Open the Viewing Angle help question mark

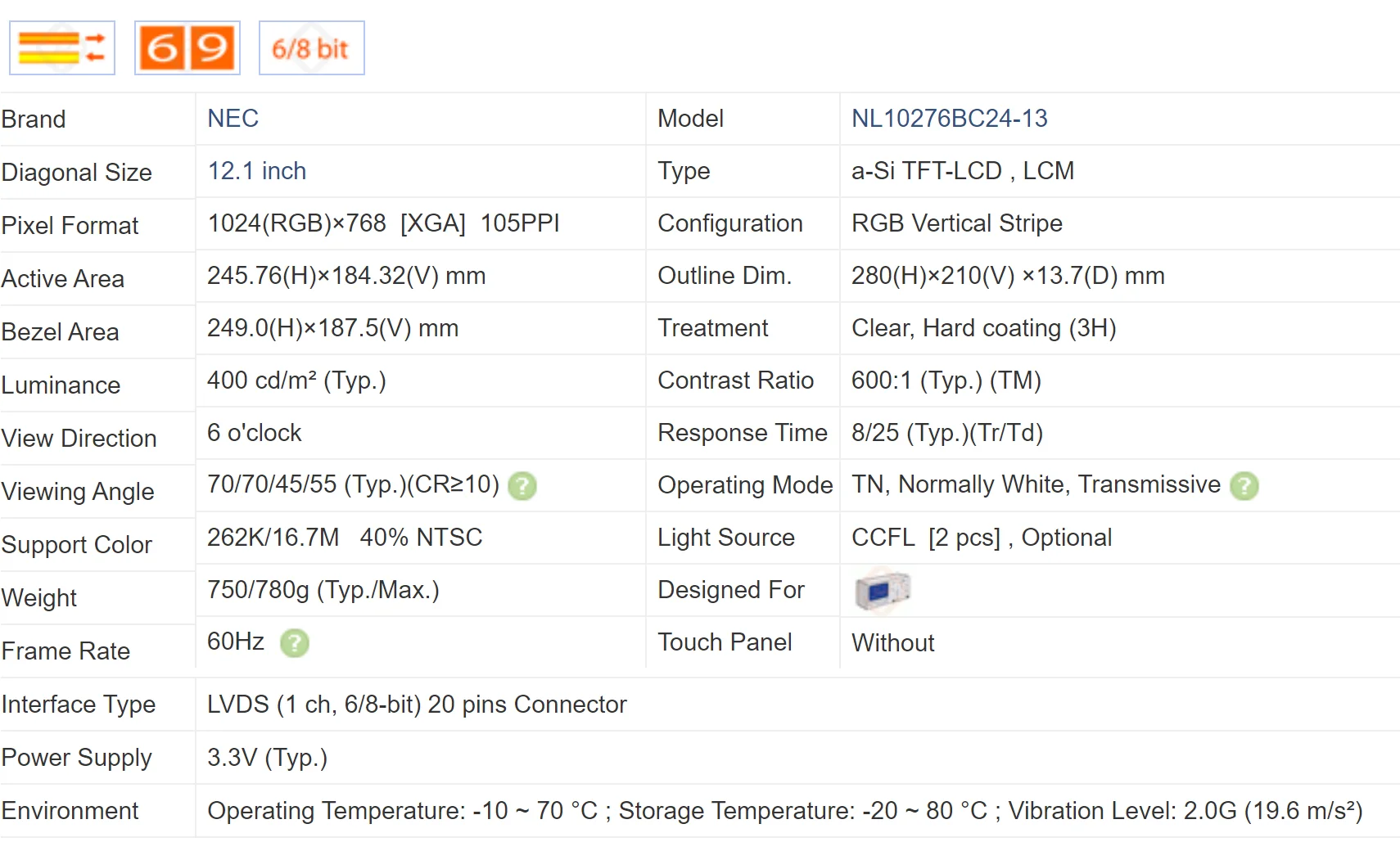click(522, 486)
